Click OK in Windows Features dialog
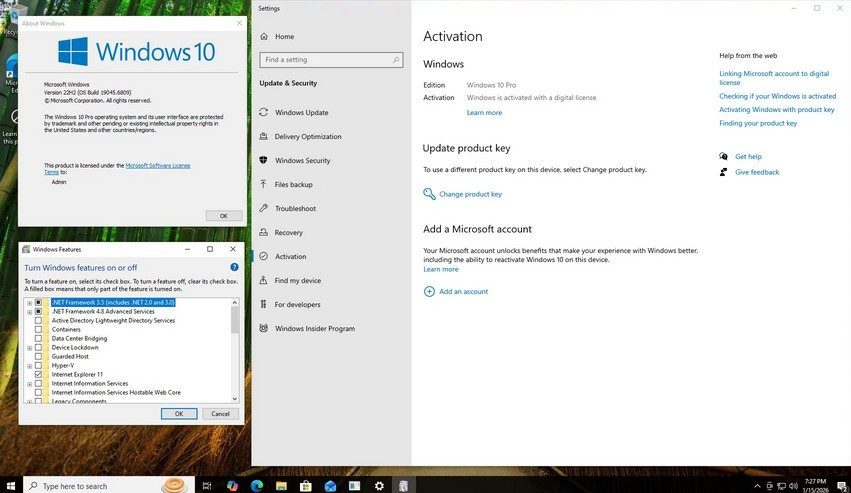The image size is (851, 493). (x=179, y=414)
